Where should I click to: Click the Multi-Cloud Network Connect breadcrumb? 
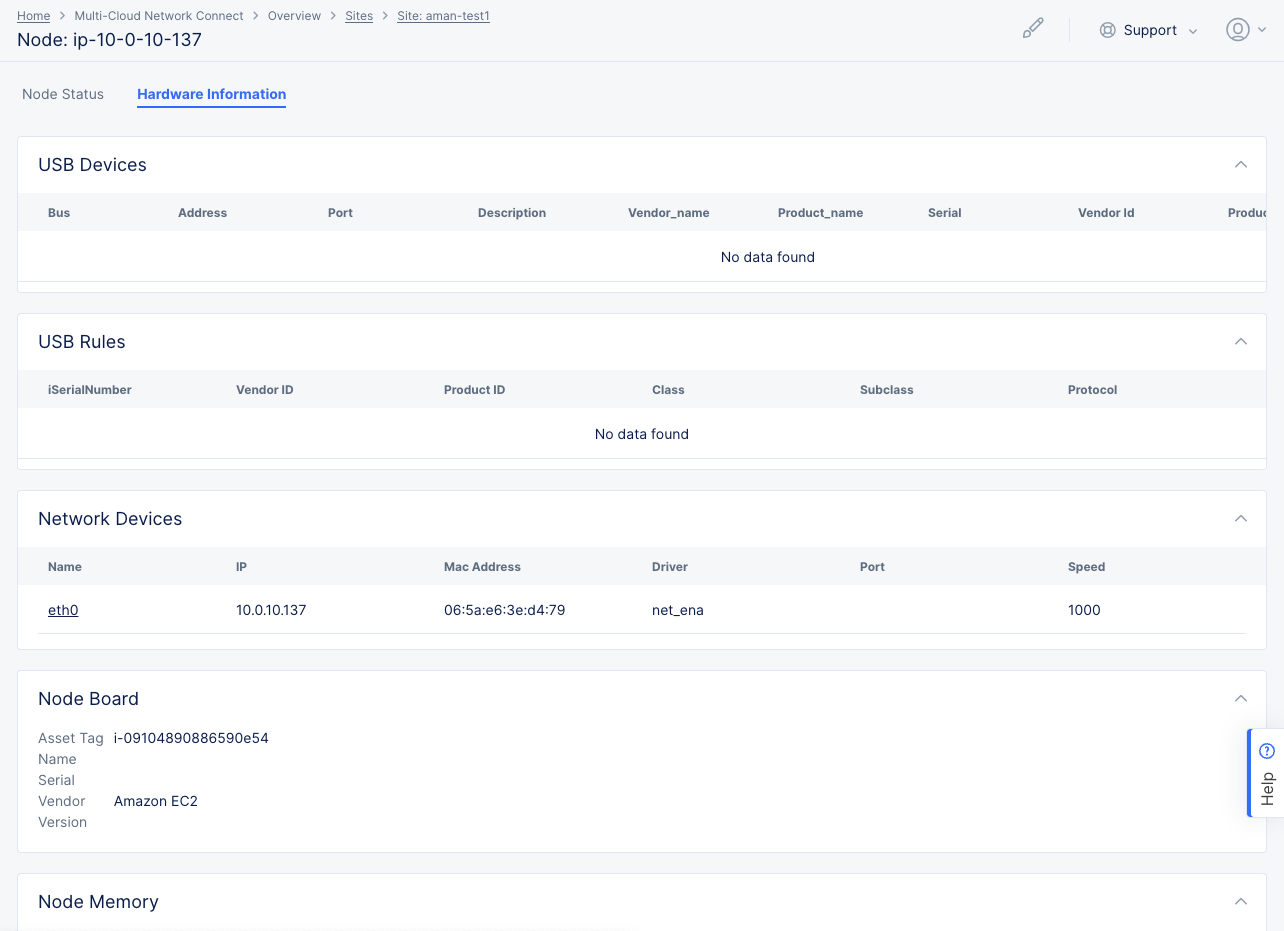click(x=159, y=15)
